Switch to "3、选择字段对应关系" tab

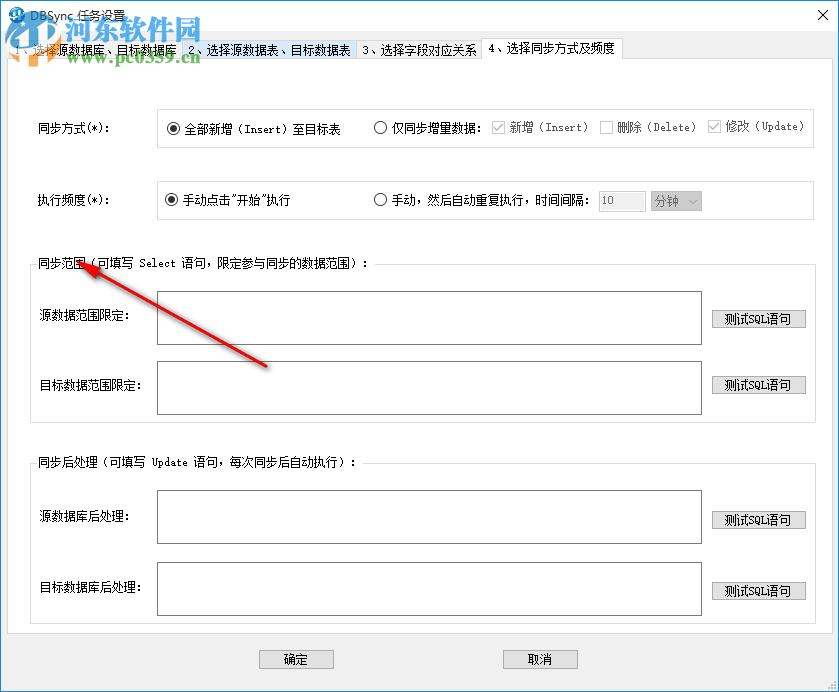(x=415, y=48)
